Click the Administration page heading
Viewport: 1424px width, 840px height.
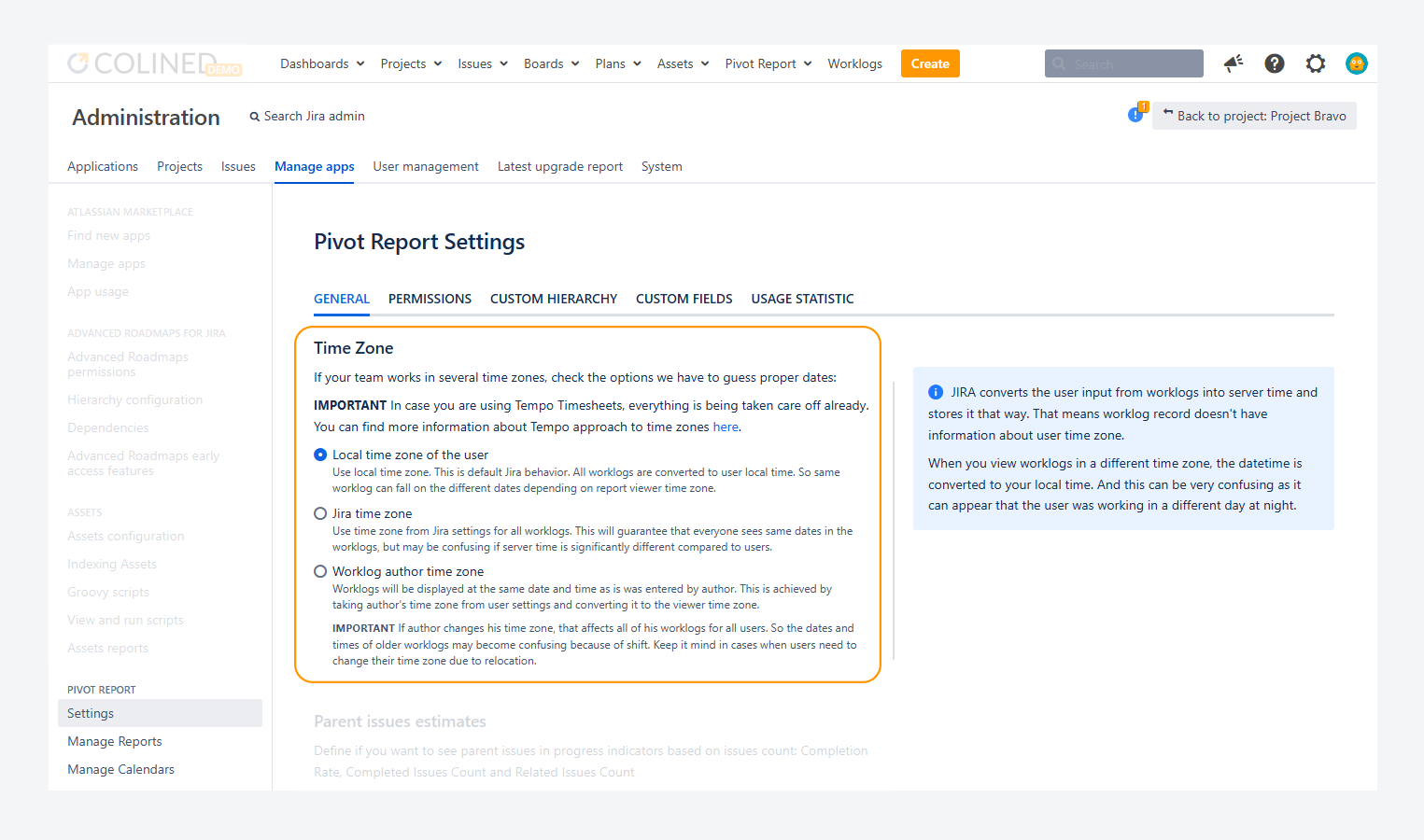click(x=146, y=118)
